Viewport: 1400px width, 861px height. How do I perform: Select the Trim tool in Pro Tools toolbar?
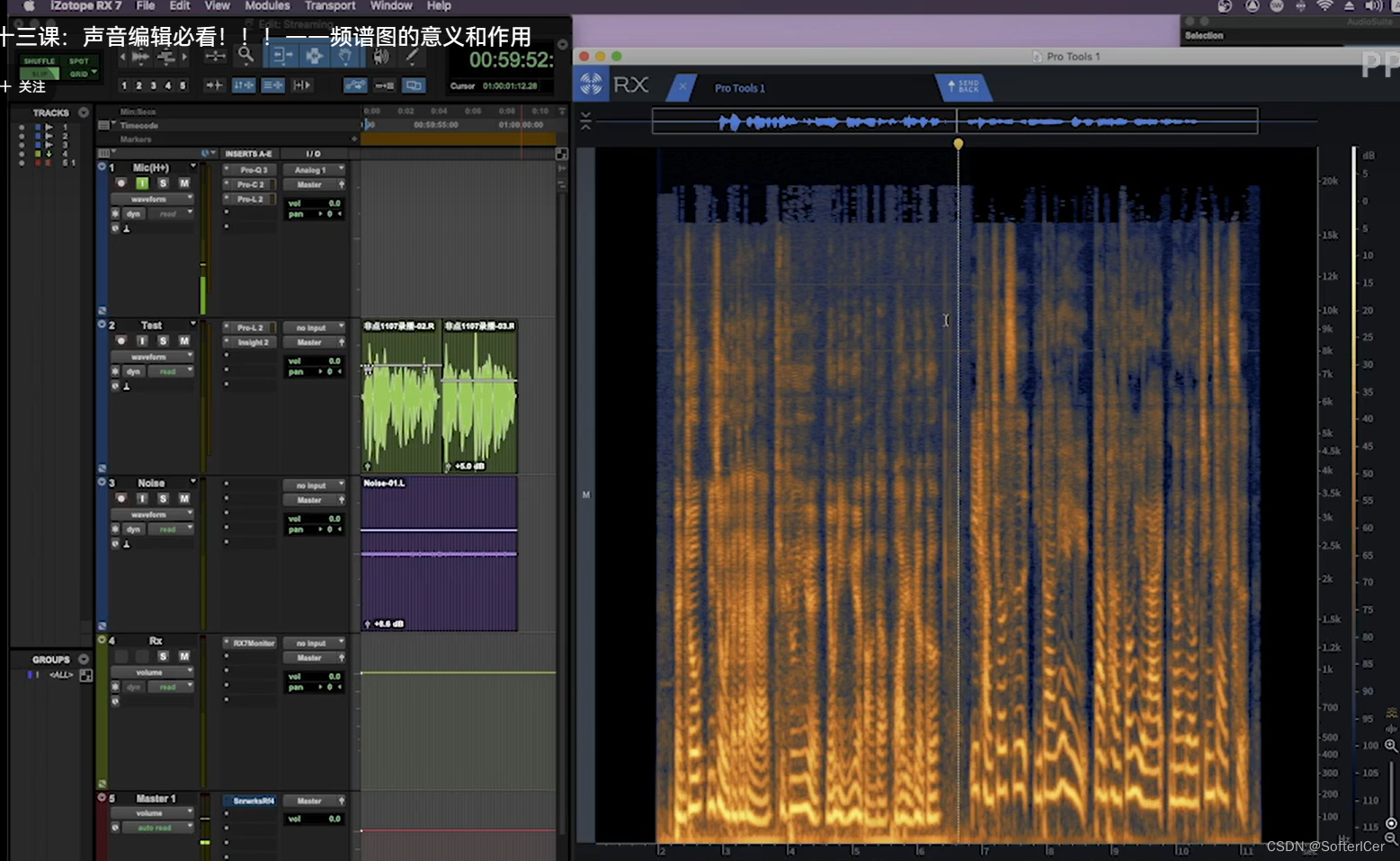click(281, 57)
